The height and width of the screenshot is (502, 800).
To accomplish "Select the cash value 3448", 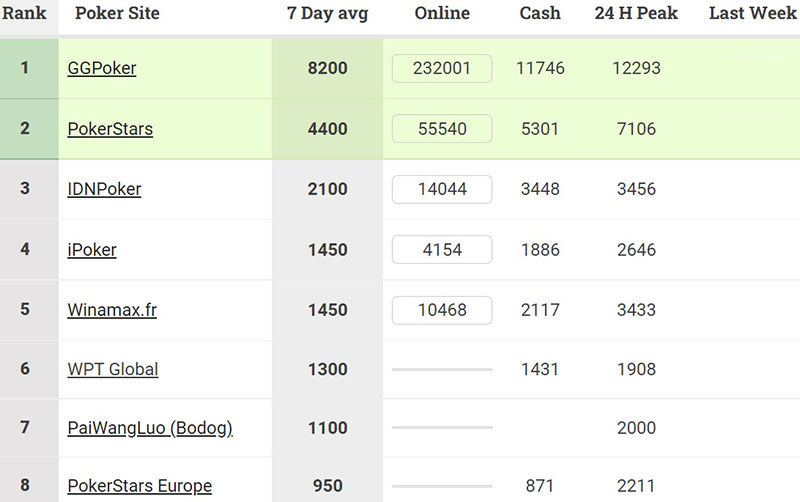I will [x=540, y=189].
